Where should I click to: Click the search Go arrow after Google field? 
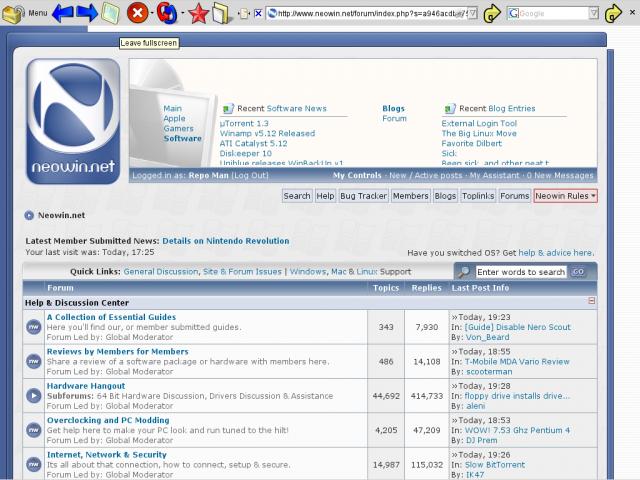click(613, 13)
